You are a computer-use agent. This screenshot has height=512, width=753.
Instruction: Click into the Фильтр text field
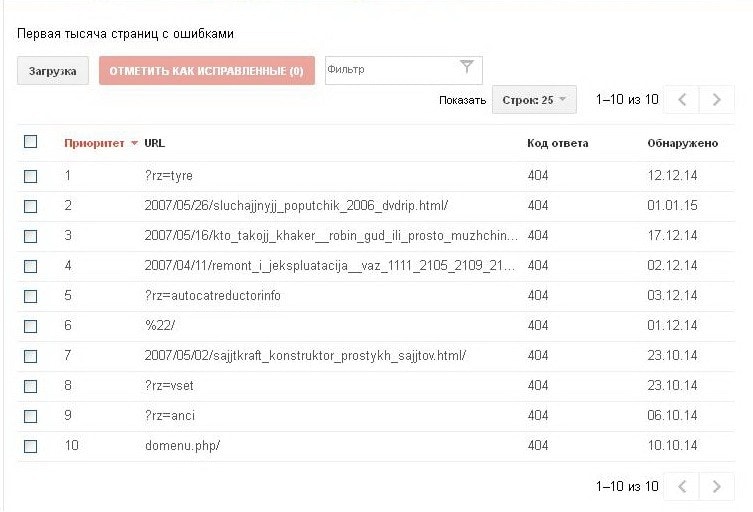pyautogui.click(x=390, y=70)
